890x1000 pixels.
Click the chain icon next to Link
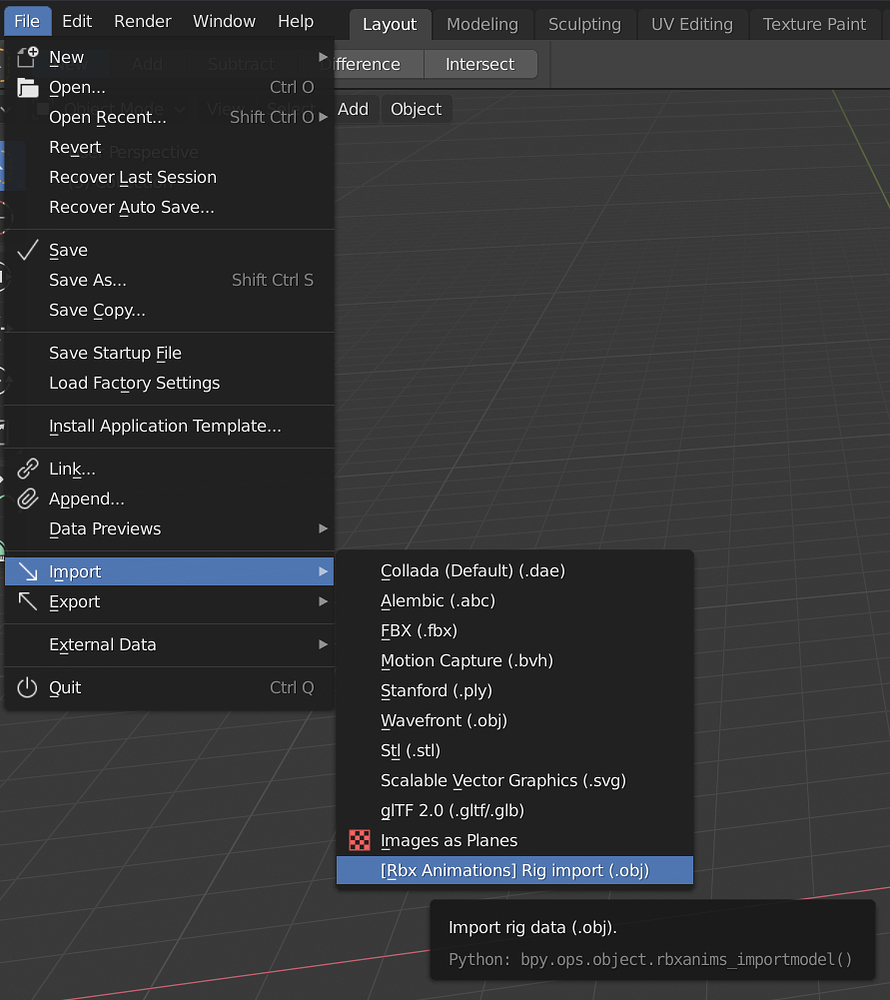click(26, 468)
